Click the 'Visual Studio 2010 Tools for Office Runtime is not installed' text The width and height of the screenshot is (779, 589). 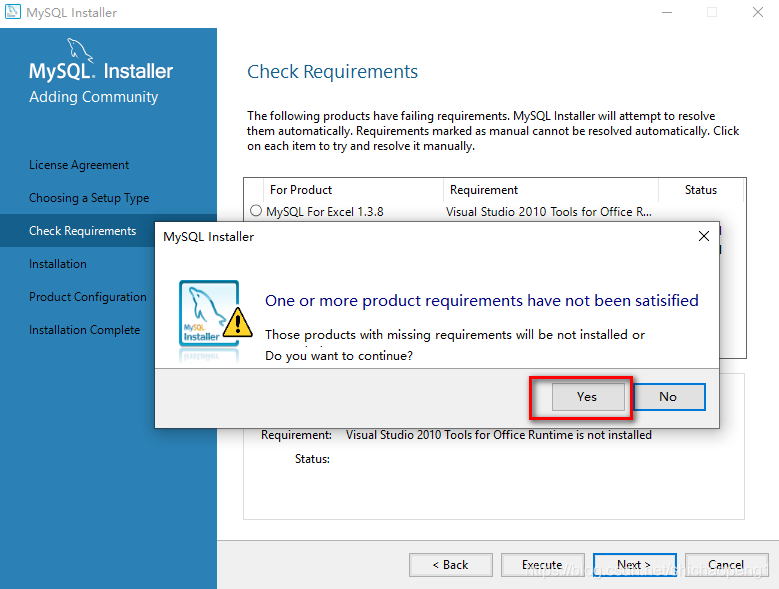pos(499,435)
